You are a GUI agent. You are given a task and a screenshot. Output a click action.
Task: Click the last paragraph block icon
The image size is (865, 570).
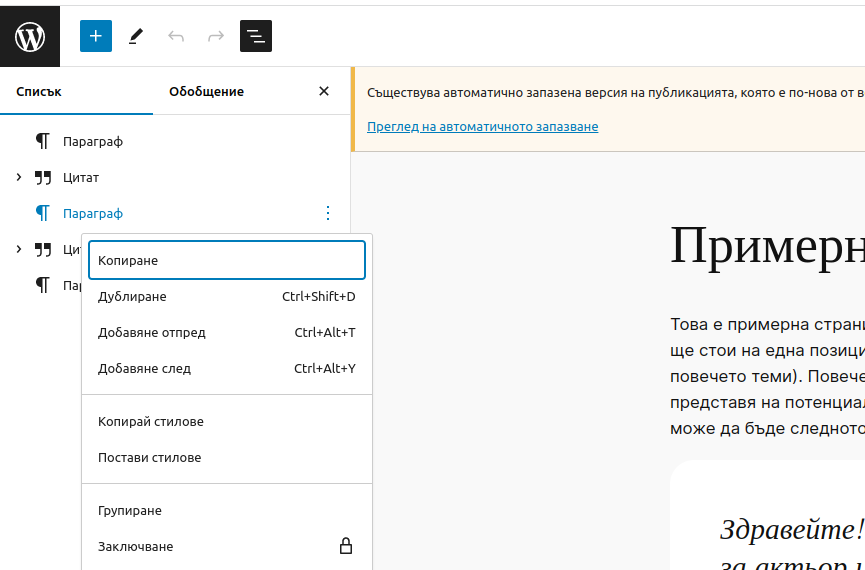[43, 285]
